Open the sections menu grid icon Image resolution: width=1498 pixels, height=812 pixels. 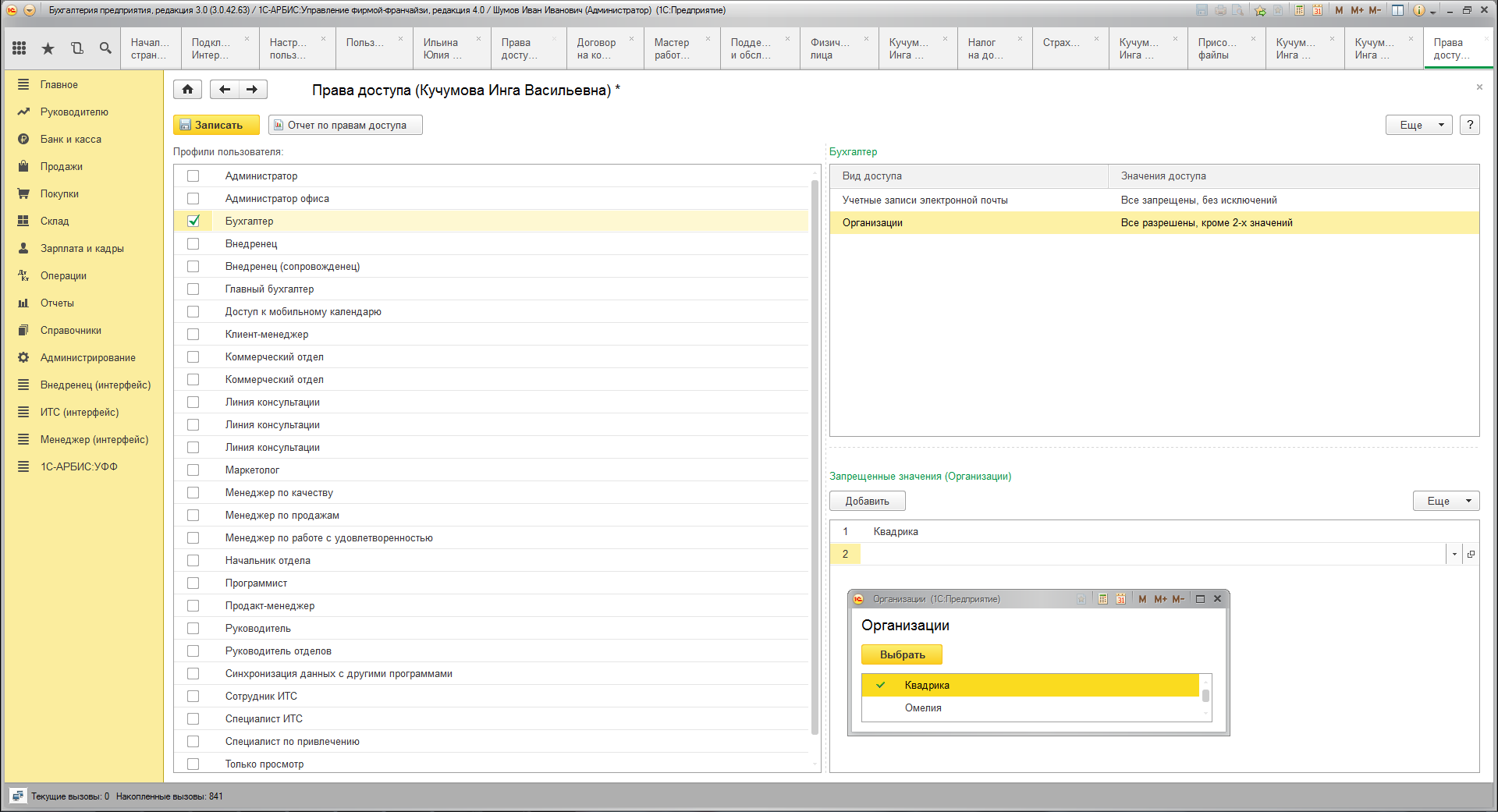point(20,48)
